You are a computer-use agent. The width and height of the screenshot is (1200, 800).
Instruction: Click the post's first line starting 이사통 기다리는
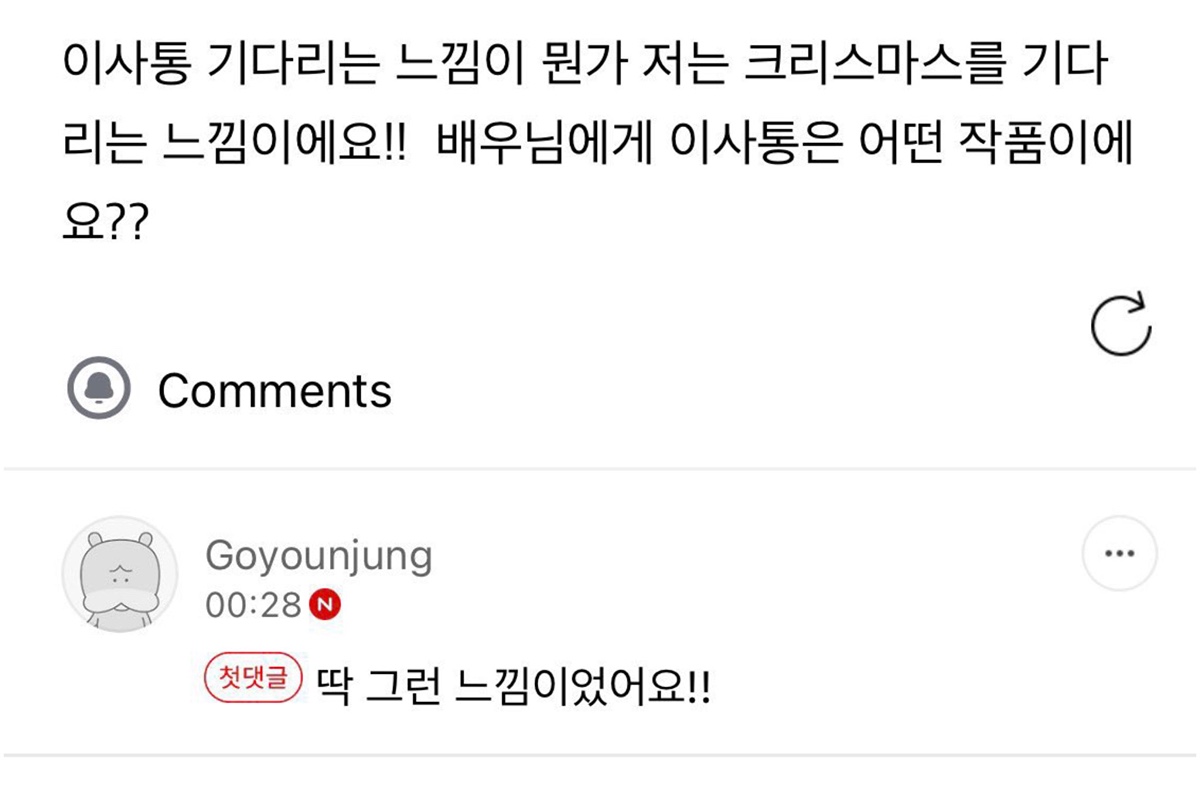pyautogui.click(x=585, y=70)
